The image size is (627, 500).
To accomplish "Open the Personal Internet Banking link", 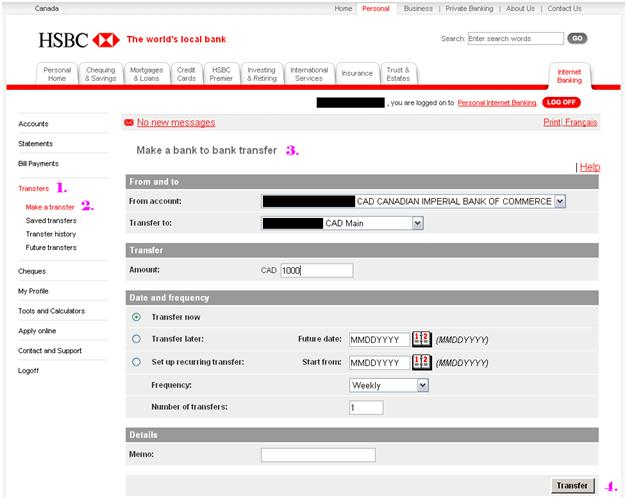I will (497, 103).
